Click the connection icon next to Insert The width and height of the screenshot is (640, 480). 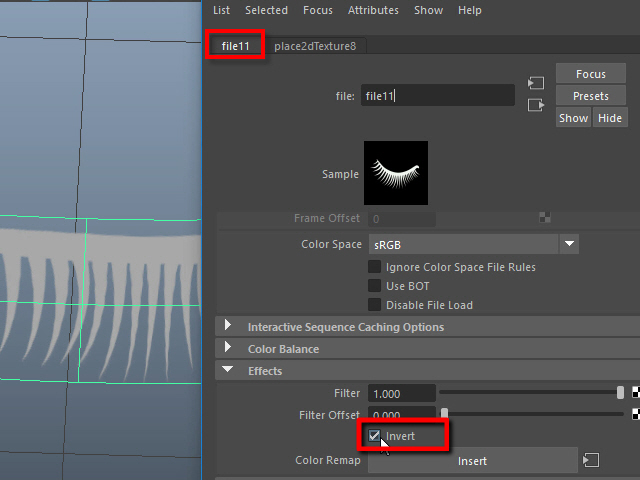tap(591, 460)
